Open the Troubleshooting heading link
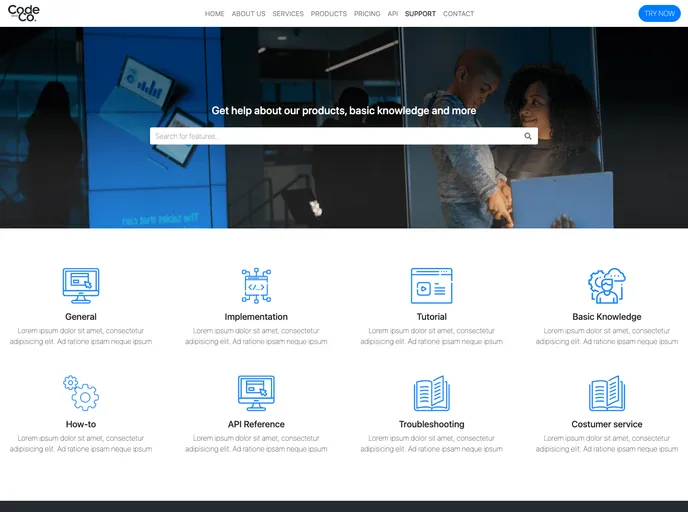The height and width of the screenshot is (512, 688). pos(431,424)
